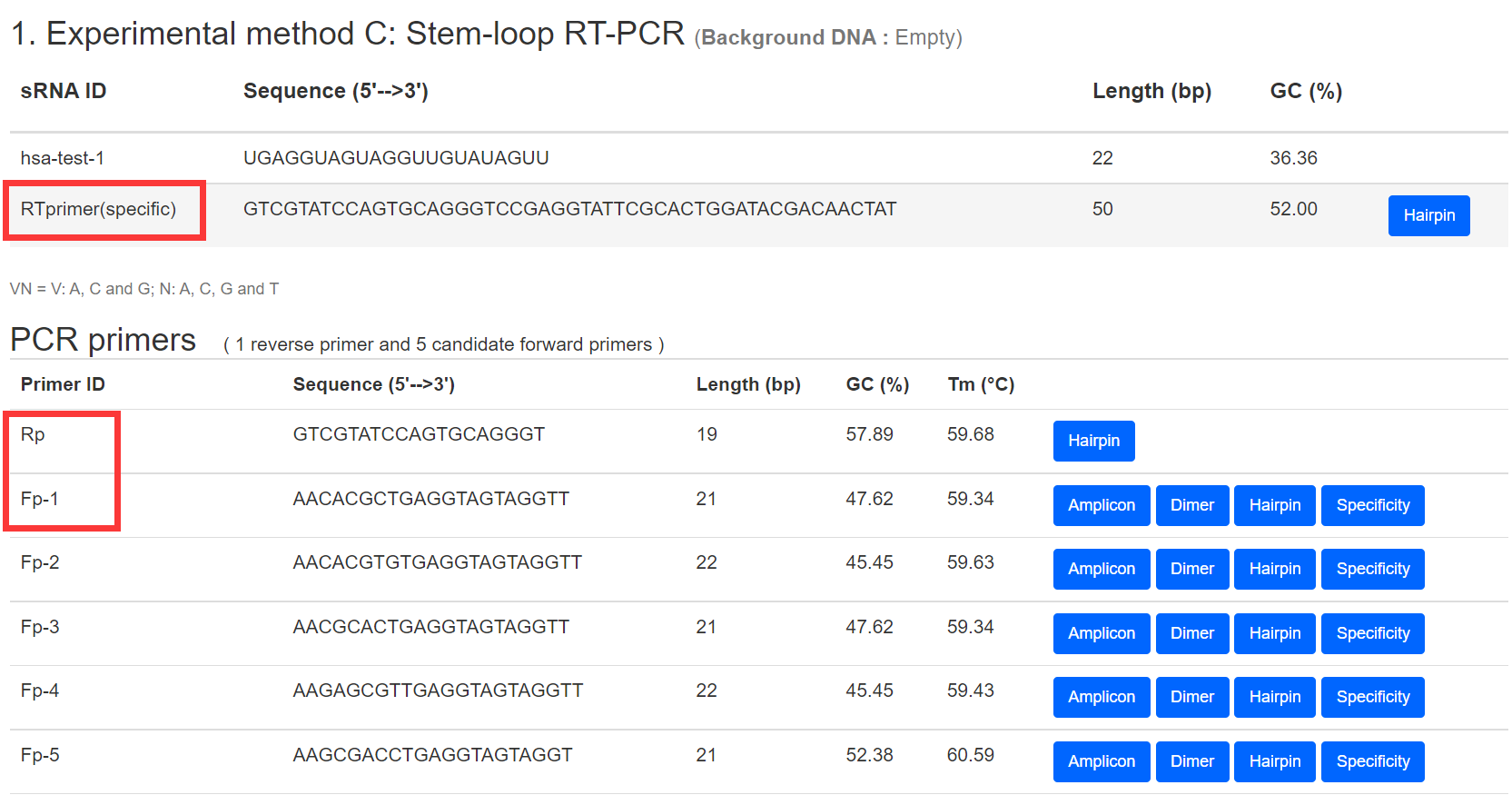This screenshot has width=1512, height=795.
Task: Check Specificity for primer Fp-3
Action: [x=1373, y=633]
